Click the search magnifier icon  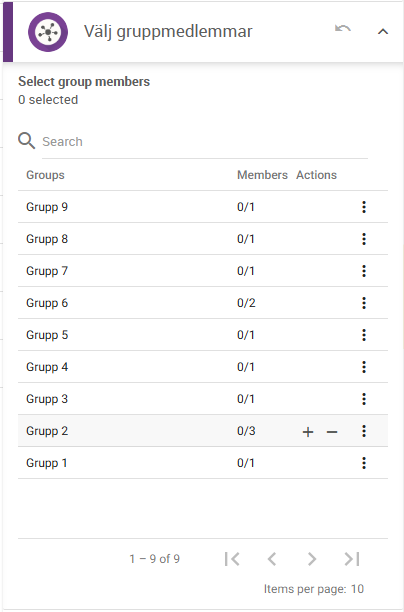point(27,141)
